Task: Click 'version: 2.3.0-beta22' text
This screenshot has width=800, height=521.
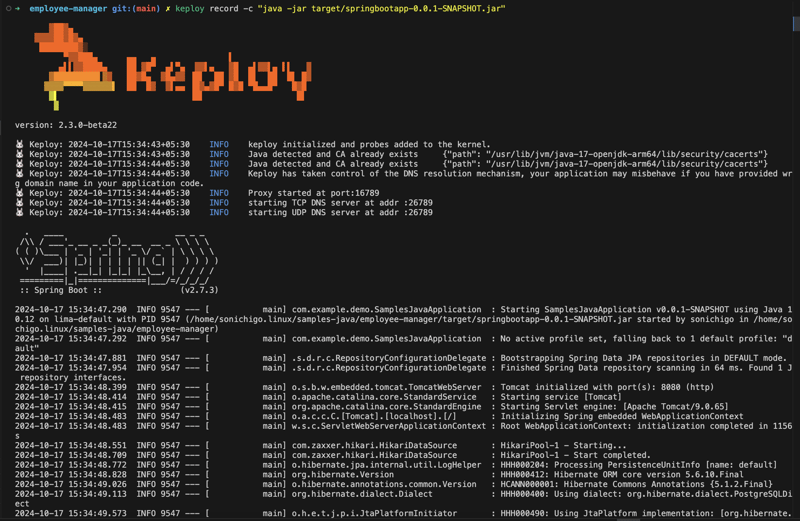Action: 66,125
